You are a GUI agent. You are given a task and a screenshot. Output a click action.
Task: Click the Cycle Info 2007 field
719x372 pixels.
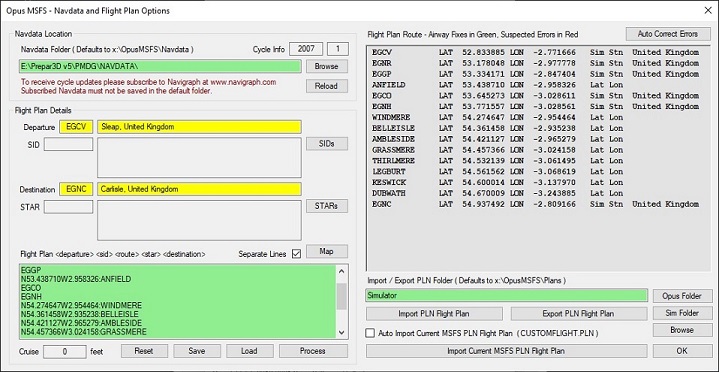(x=306, y=49)
